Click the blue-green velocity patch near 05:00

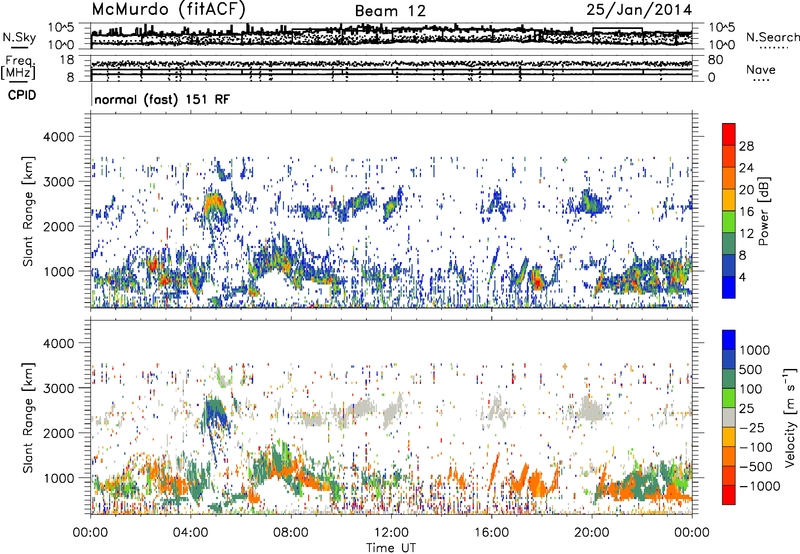point(215,414)
